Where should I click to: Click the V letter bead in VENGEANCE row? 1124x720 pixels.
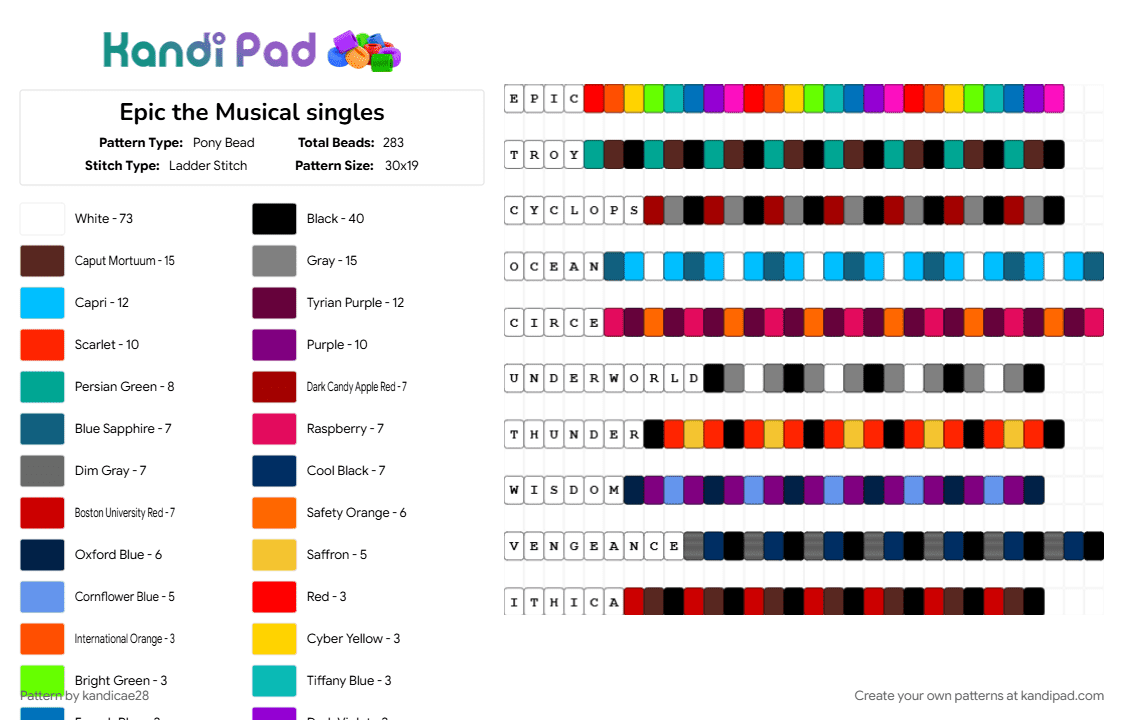tap(514, 546)
